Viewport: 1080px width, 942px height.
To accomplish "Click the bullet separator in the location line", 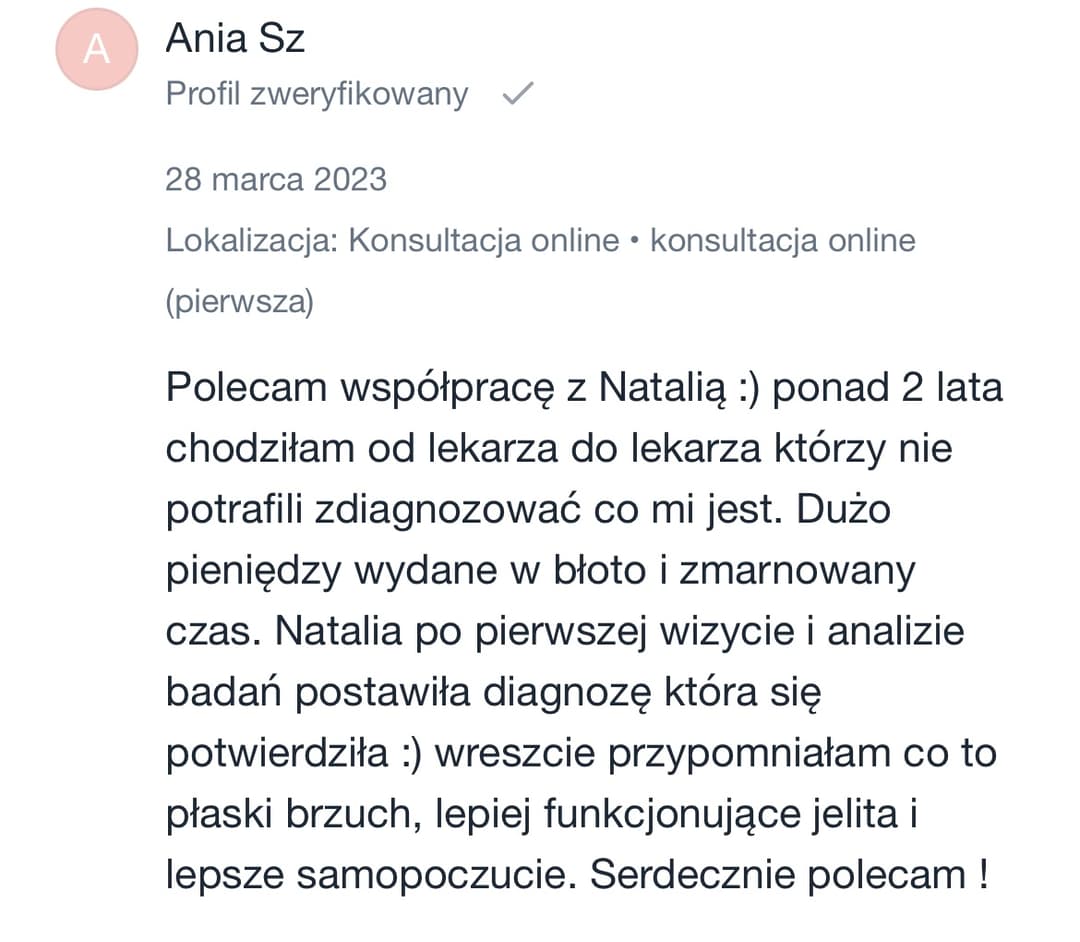I will pyautogui.click(x=635, y=241).
